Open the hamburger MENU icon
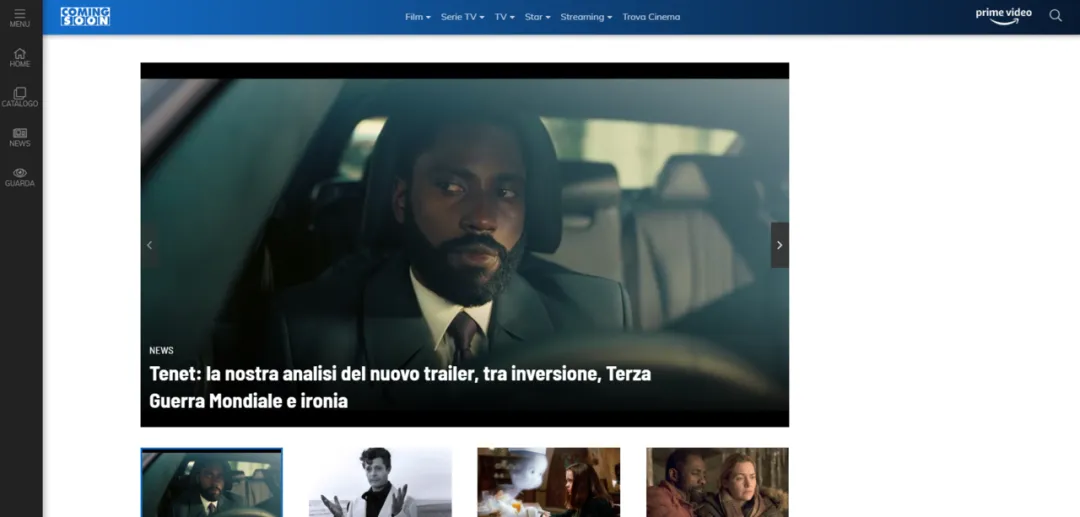This screenshot has width=1080, height=517. pyautogui.click(x=19, y=18)
